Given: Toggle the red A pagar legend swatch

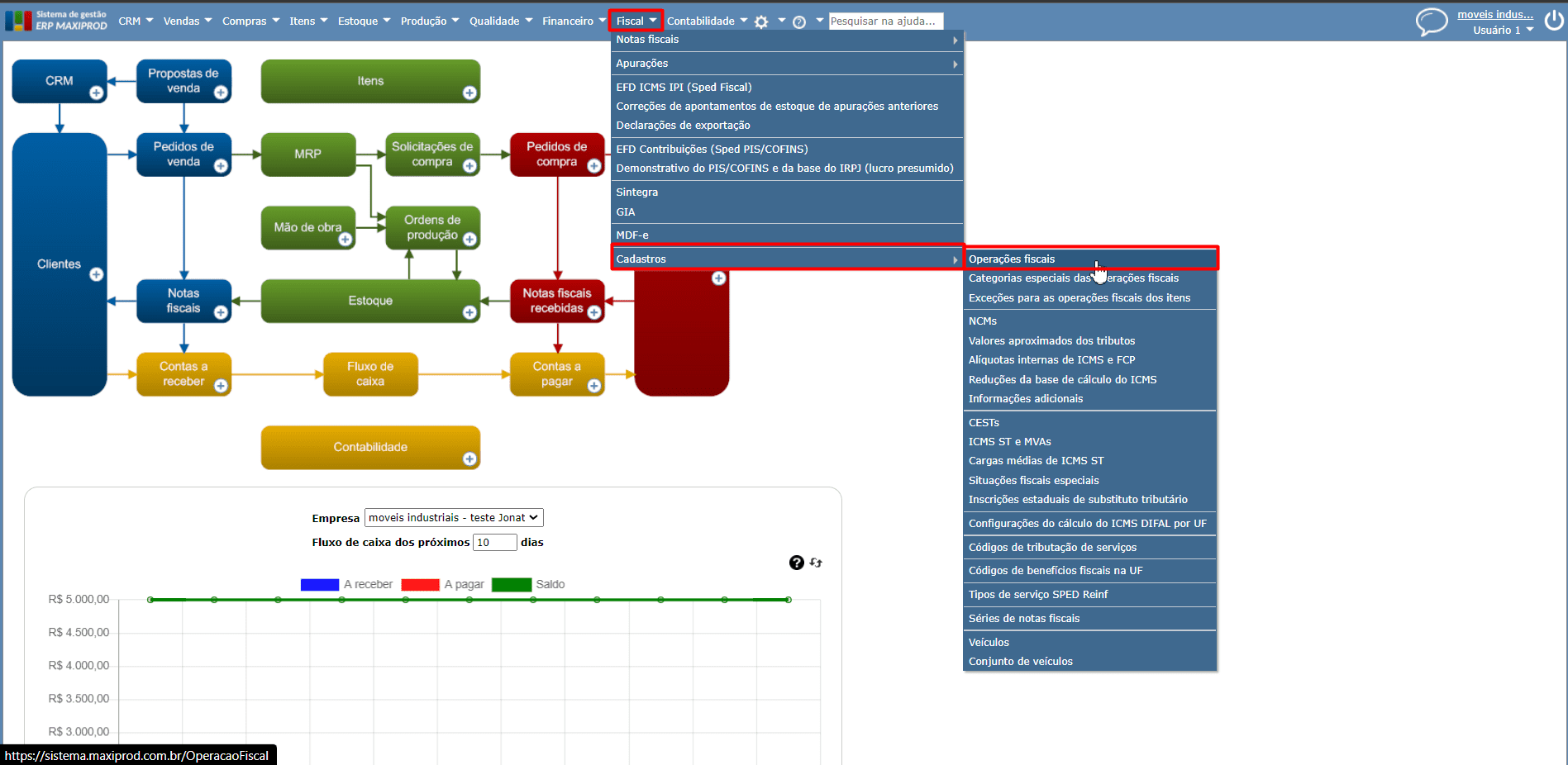Looking at the screenshot, I should [420, 585].
